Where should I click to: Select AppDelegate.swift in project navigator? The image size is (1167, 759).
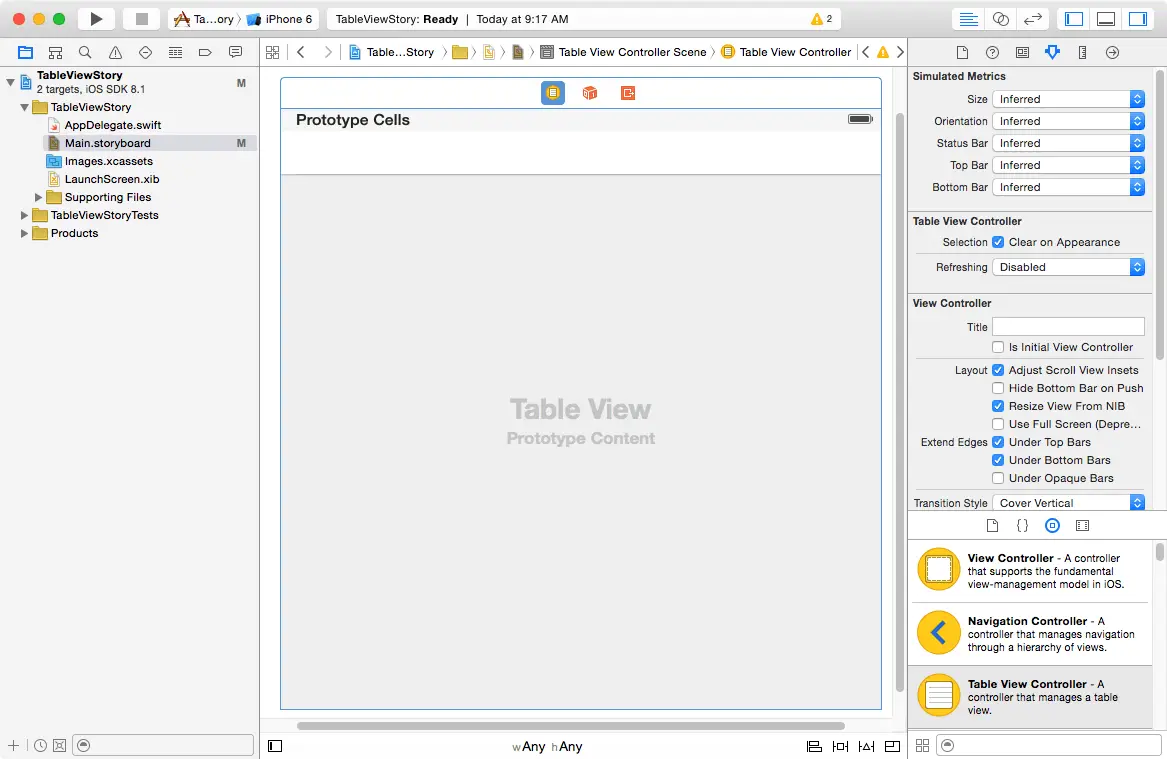click(112, 125)
